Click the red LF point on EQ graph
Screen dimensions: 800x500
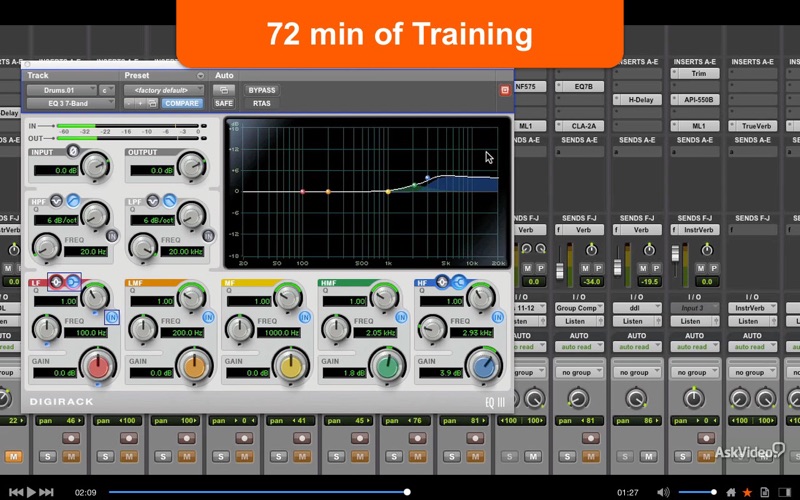pyautogui.click(x=303, y=192)
